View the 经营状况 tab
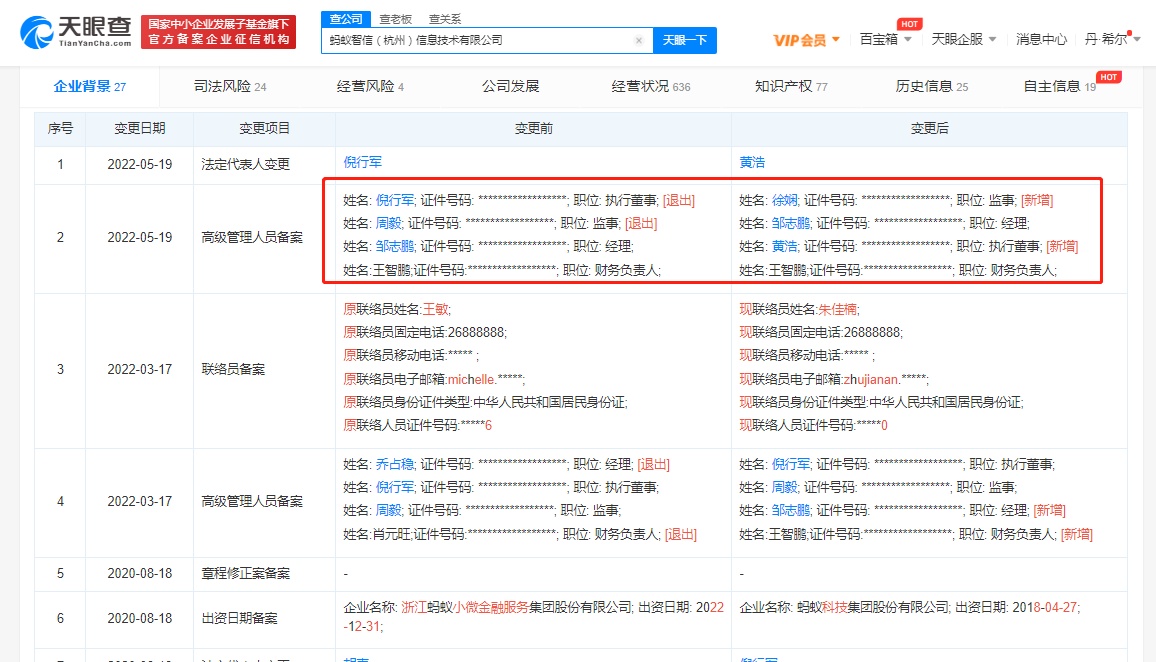The width and height of the screenshot is (1156, 662). click(x=651, y=86)
